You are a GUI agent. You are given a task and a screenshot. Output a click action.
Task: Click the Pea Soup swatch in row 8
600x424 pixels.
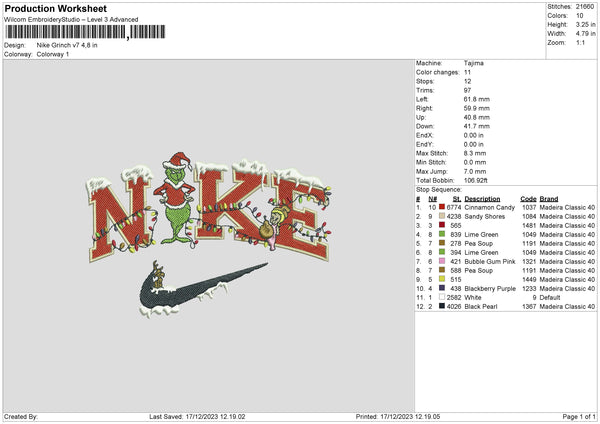pyautogui.click(x=442, y=270)
